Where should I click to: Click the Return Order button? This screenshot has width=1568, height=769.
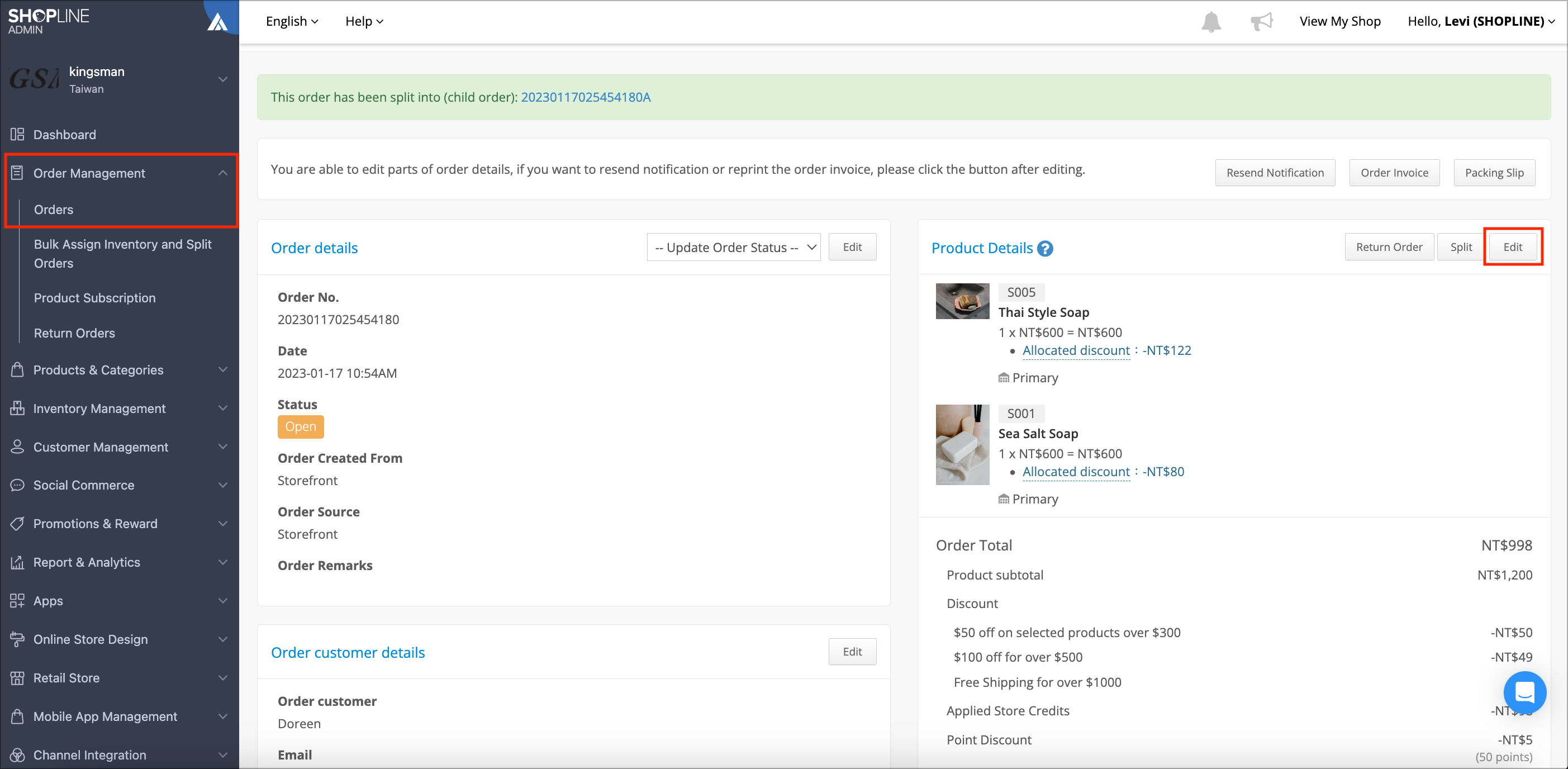[x=1389, y=247]
